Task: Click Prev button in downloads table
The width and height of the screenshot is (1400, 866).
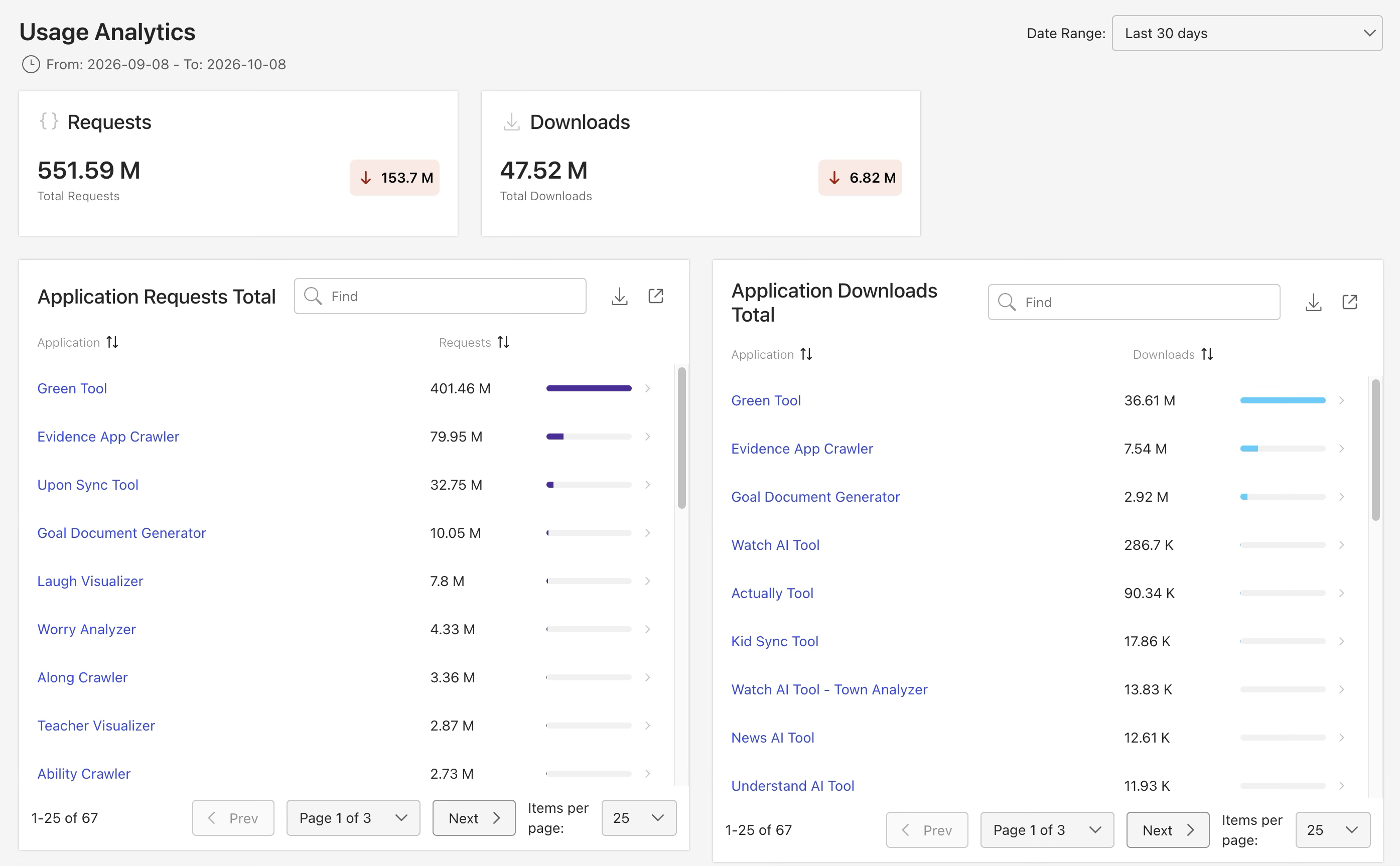Action: (927, 830)
